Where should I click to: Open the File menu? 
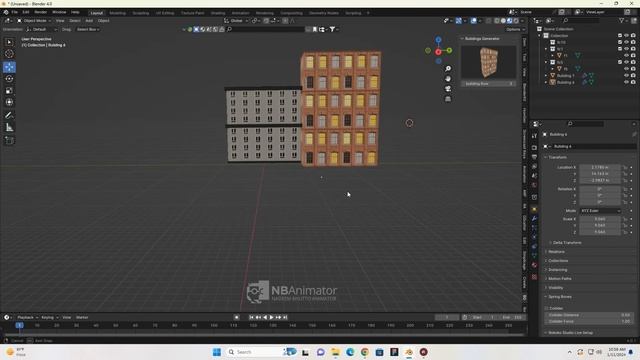(x=14, y=12)
